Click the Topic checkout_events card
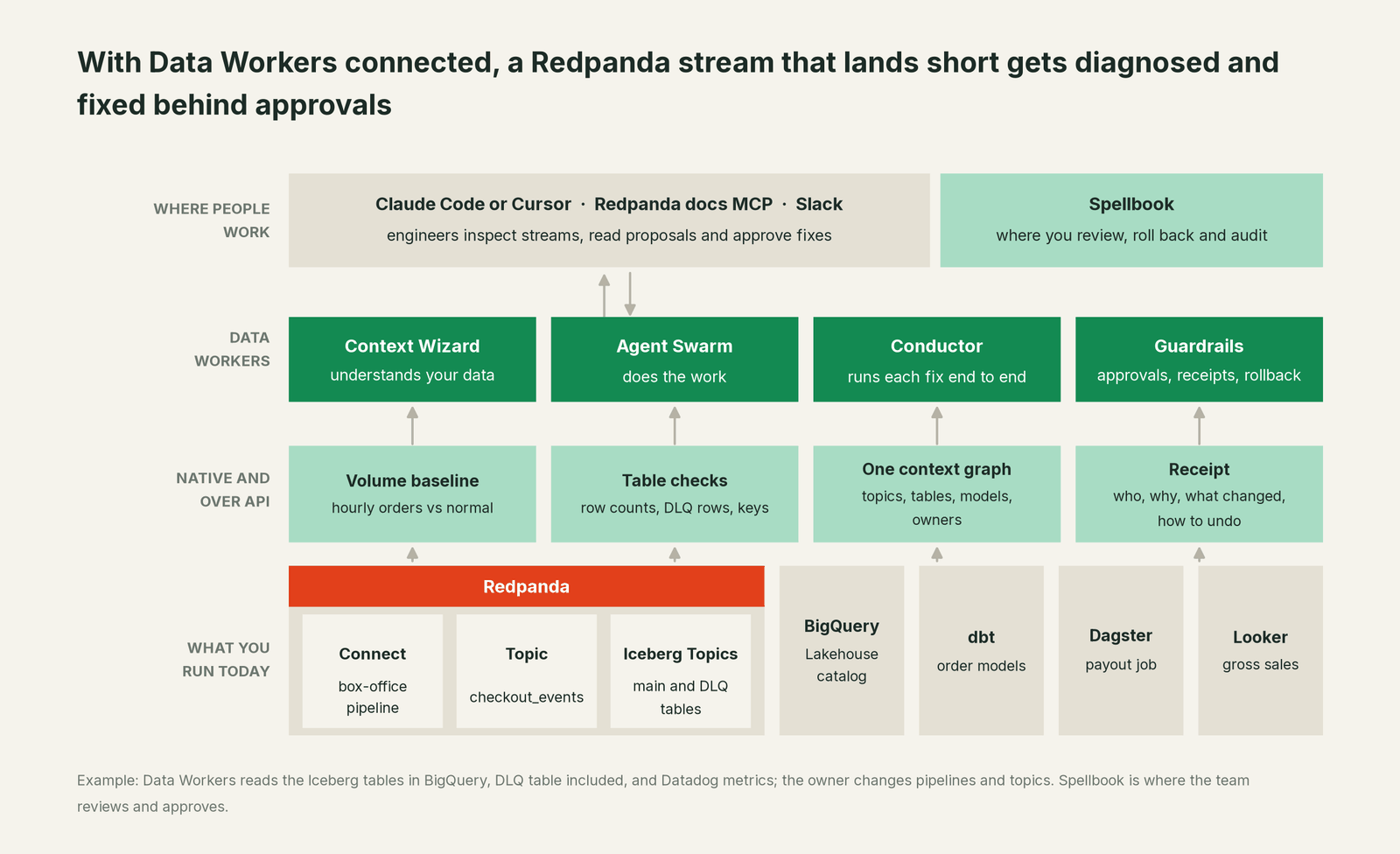1400x854 pixels. 527,671
